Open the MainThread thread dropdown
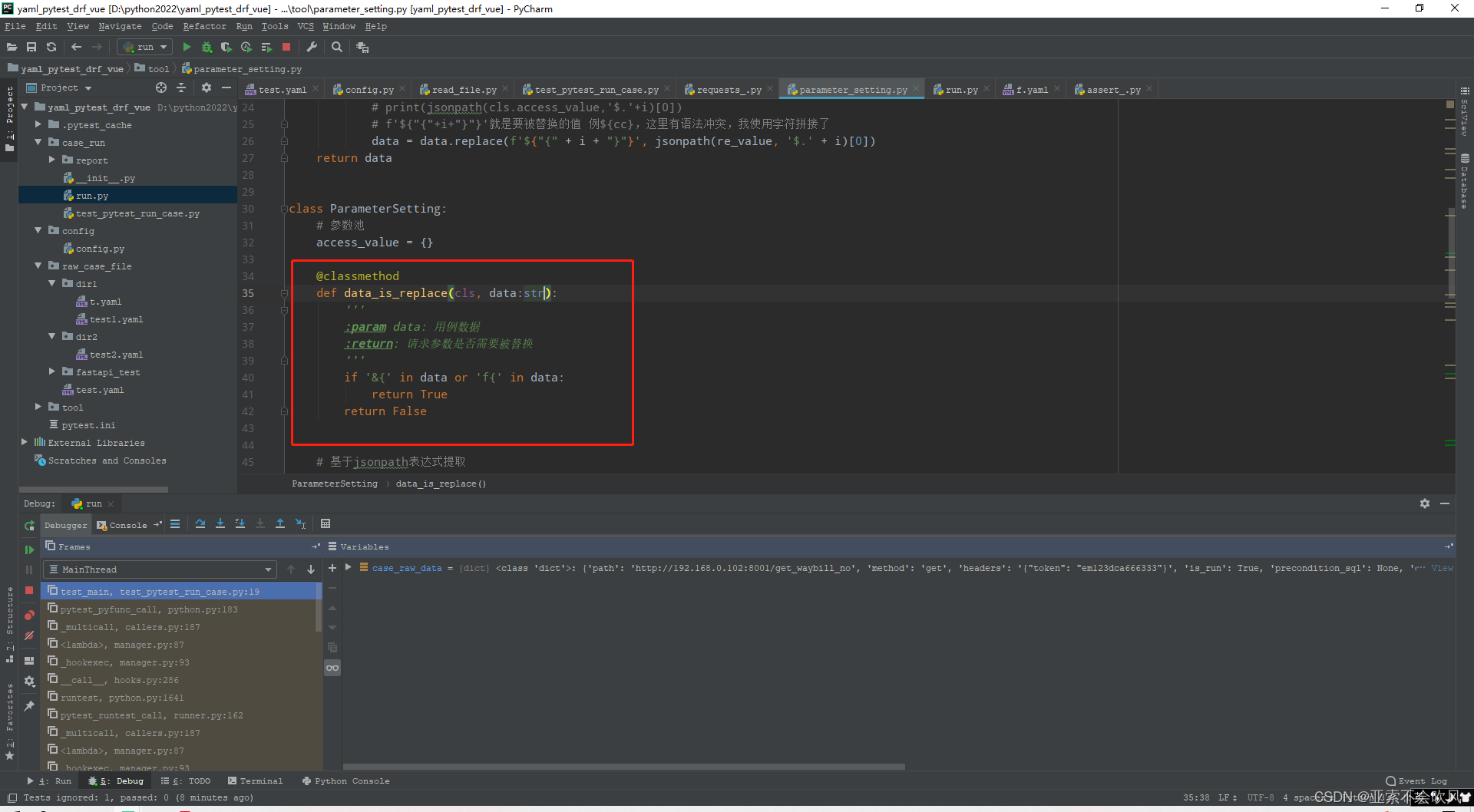Screen dimensions: 1474x812 [x=160, y=569]
